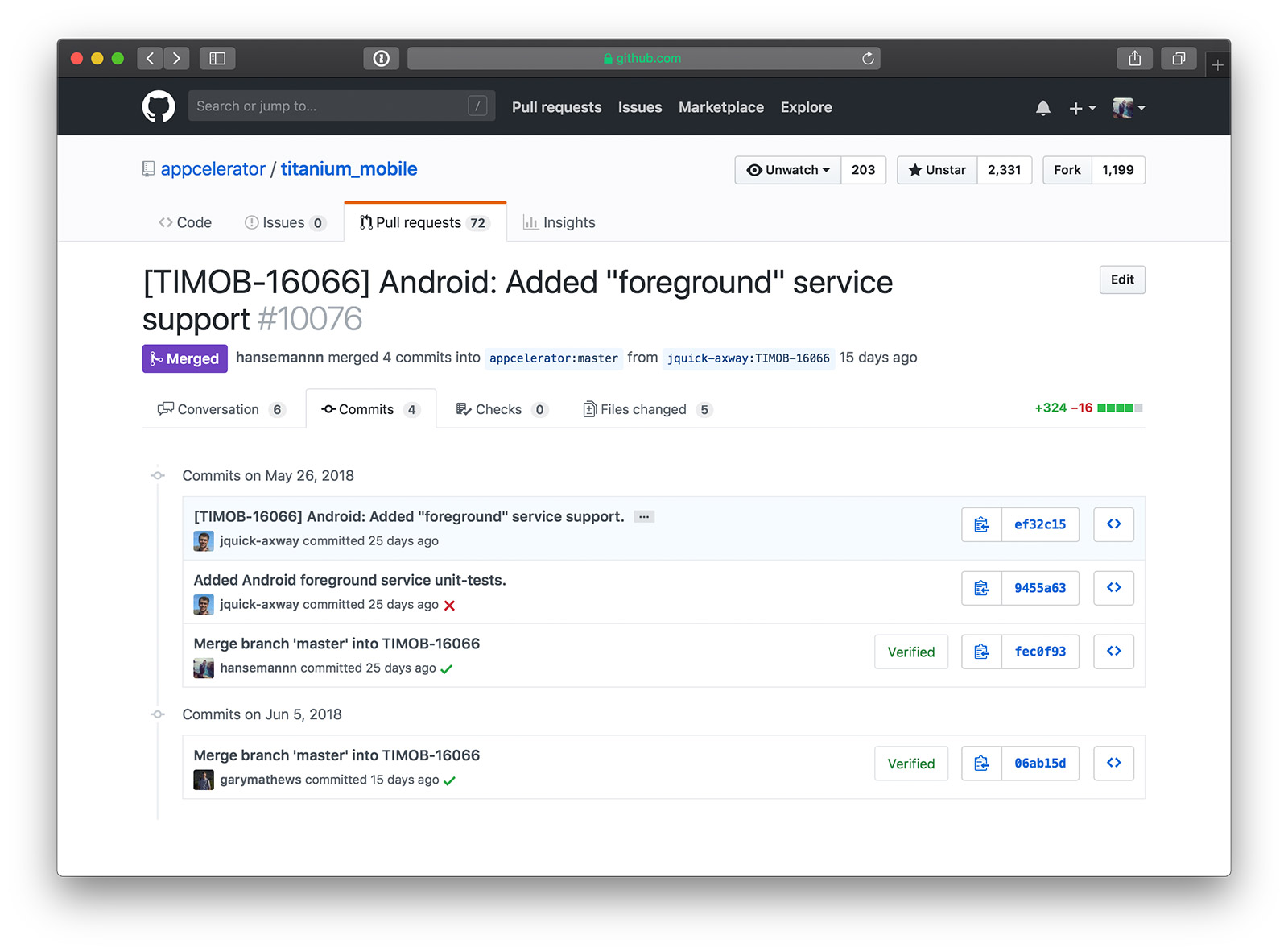The width and height of the screenshot is (1288, 952).
Task: Click the 1Password extension icon
Action: coord(382,58)
